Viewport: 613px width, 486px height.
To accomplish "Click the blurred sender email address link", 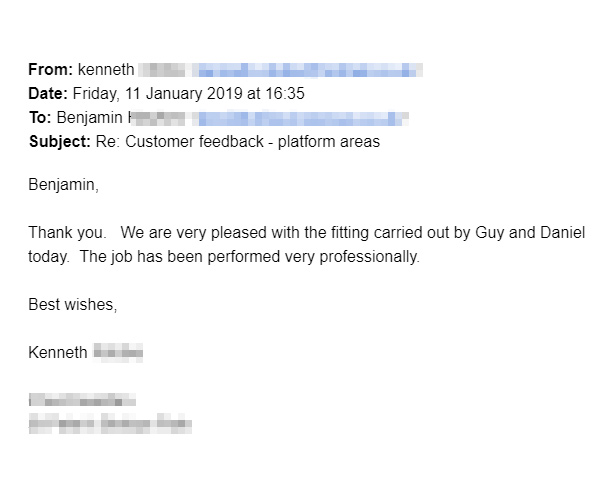I will tap(307, 70).
